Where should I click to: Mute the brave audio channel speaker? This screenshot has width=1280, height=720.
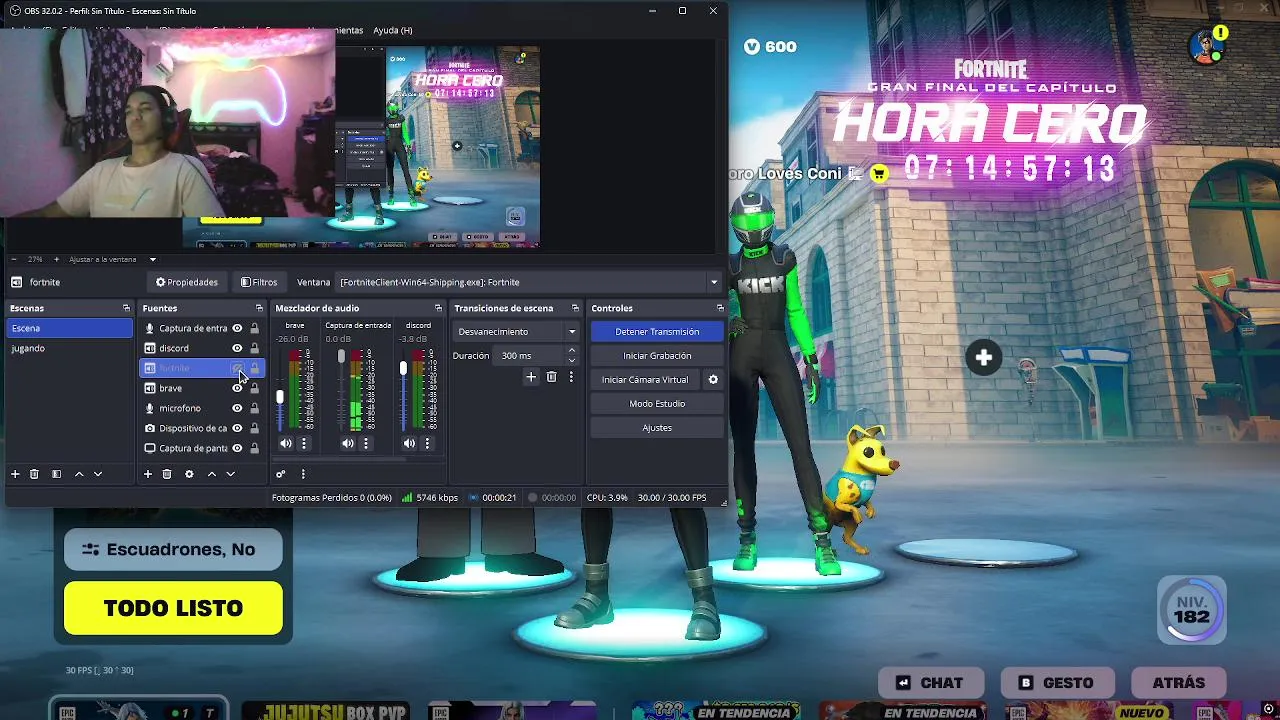pos(286,443)
